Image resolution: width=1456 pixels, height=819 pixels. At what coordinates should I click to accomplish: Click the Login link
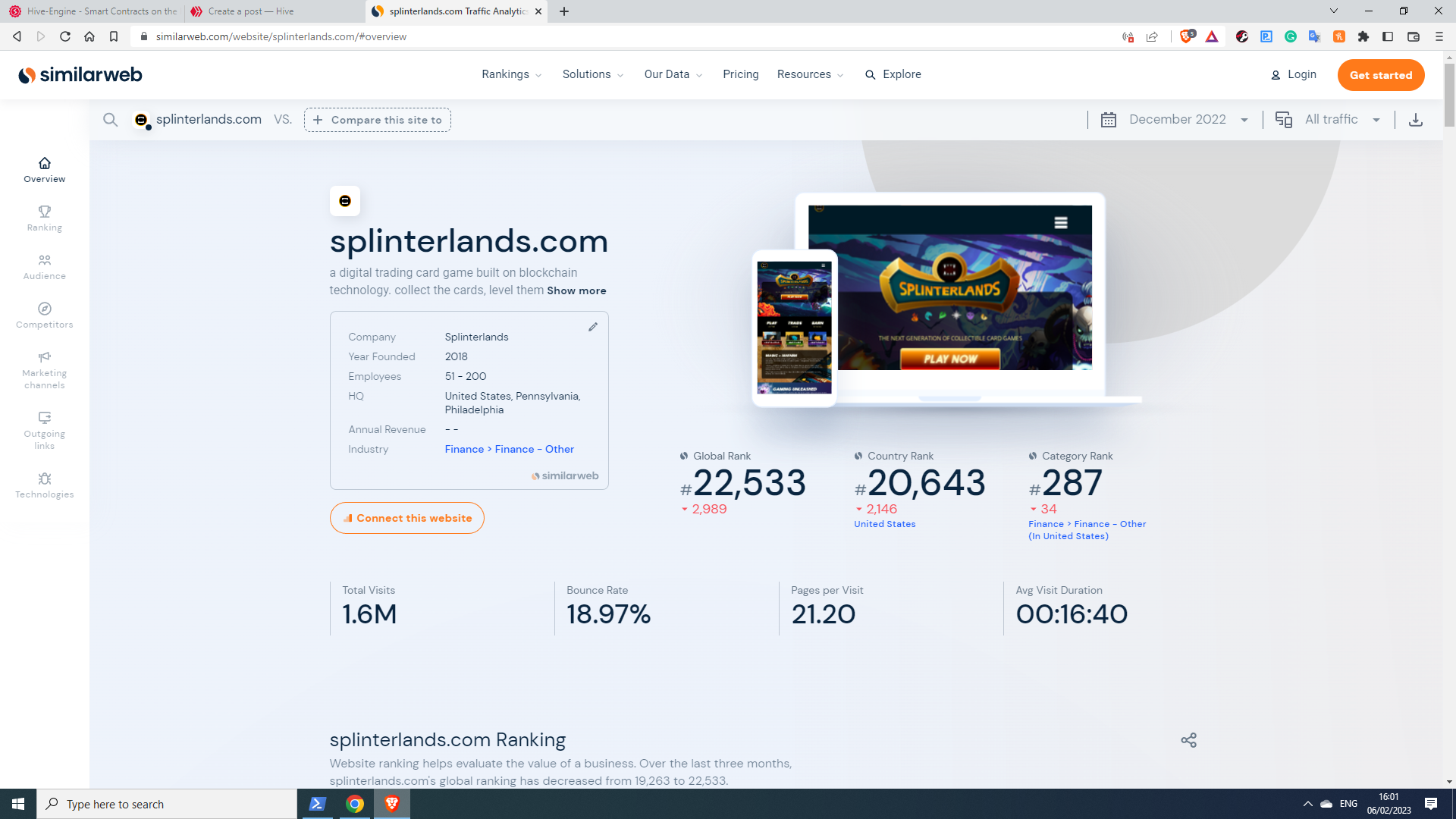click(1294, 74)
